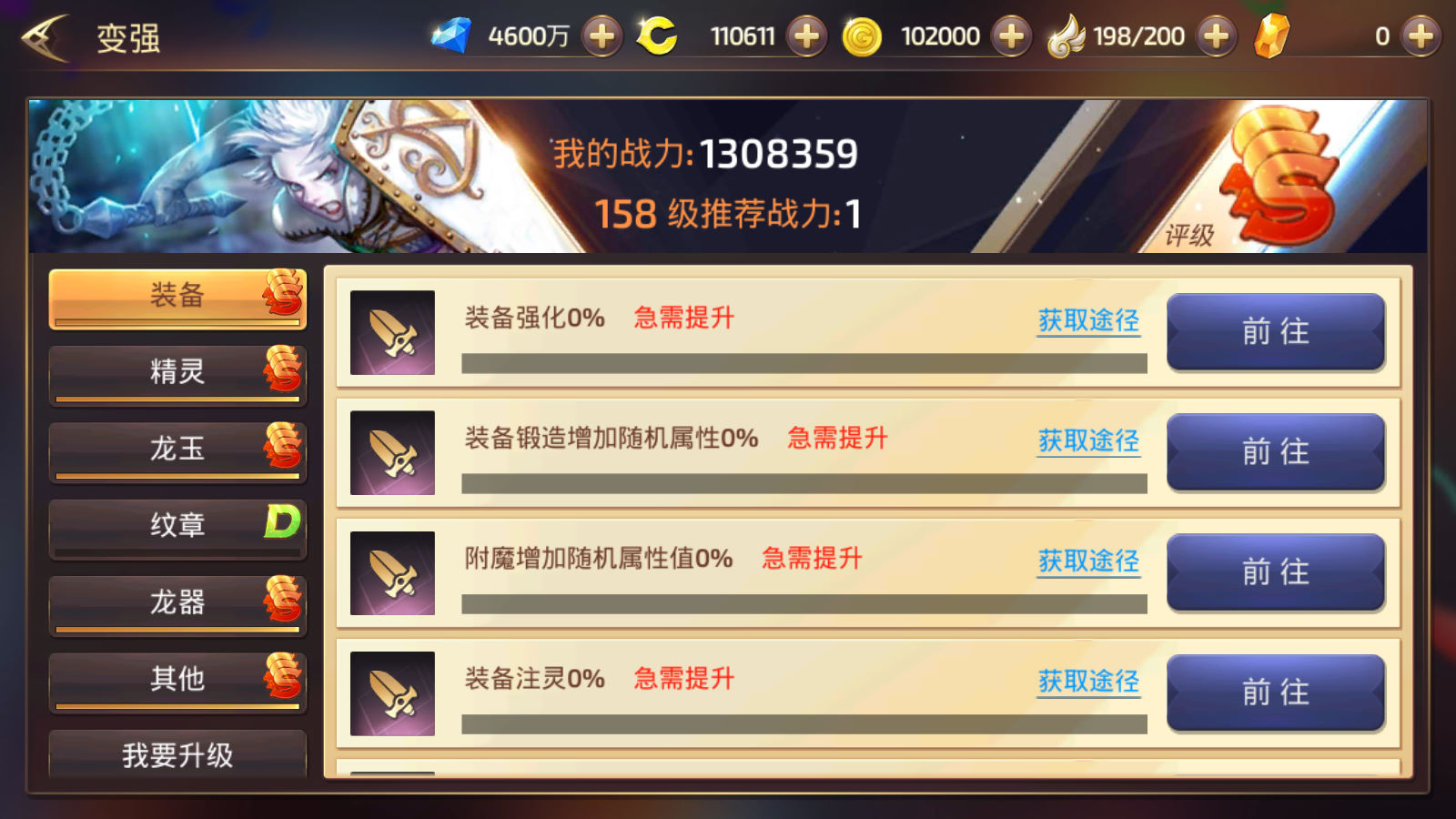Screen dimensions: 1456x819
Task: Add gold coins via plus beside 102000
Action: click(x=1011, y=36)
